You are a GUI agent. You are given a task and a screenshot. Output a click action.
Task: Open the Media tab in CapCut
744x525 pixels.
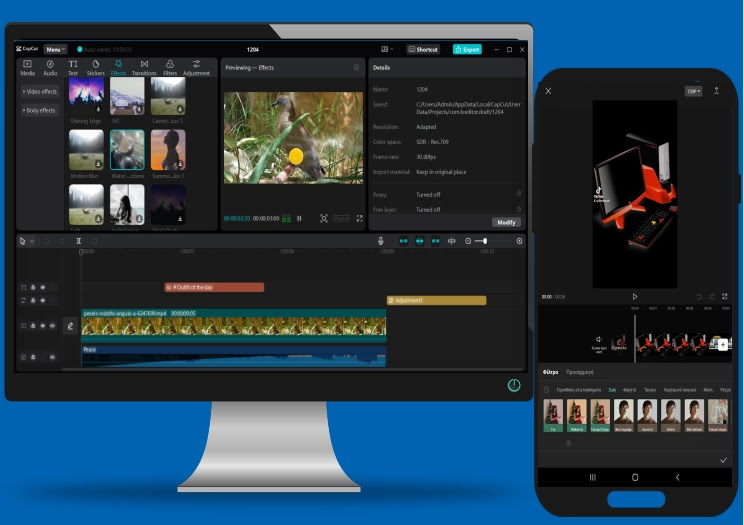pyautogui.click(x=28, y=68)
